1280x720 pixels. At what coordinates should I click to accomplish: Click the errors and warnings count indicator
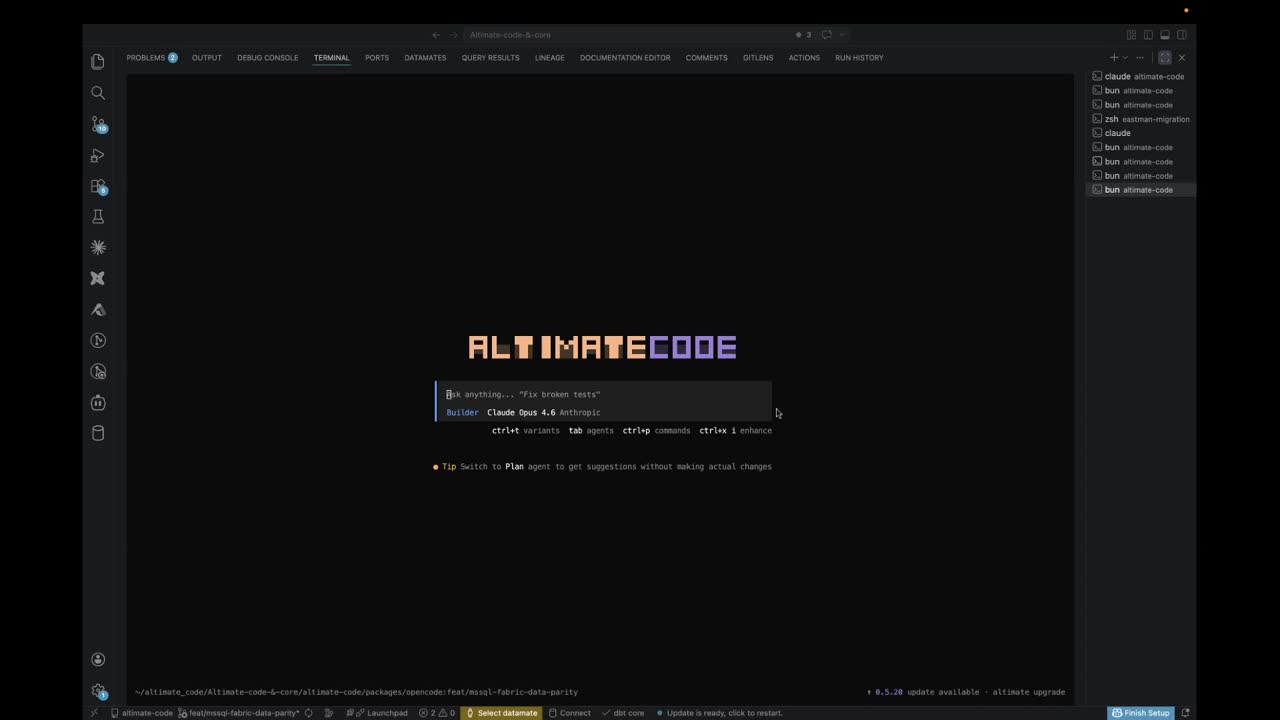pyautogui.click(x=437, y=713)
